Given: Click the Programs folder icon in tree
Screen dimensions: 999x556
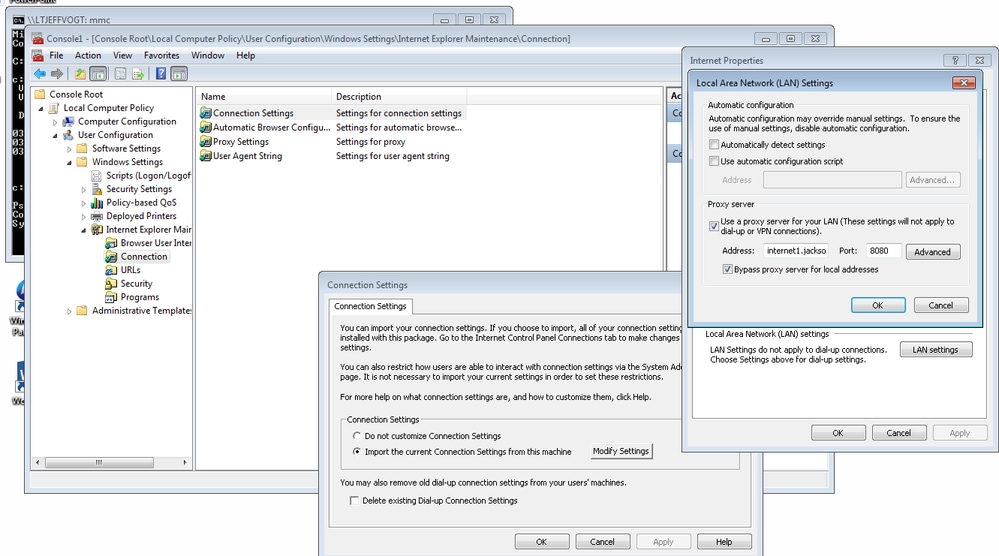Looking at the screenshot, I should (111, 297).
